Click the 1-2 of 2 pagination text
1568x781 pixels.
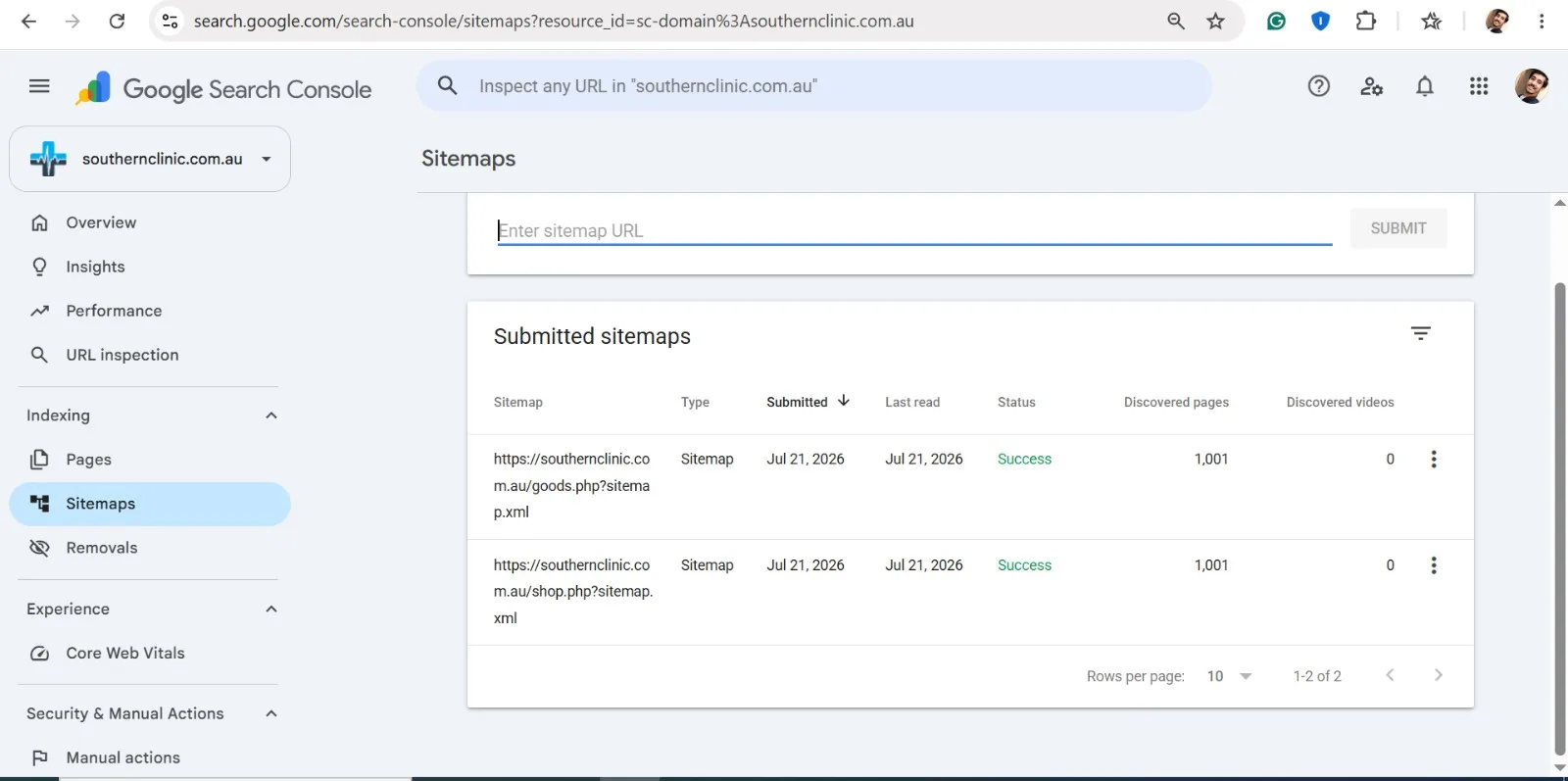pyautogui.click(x=1317, y=676)
